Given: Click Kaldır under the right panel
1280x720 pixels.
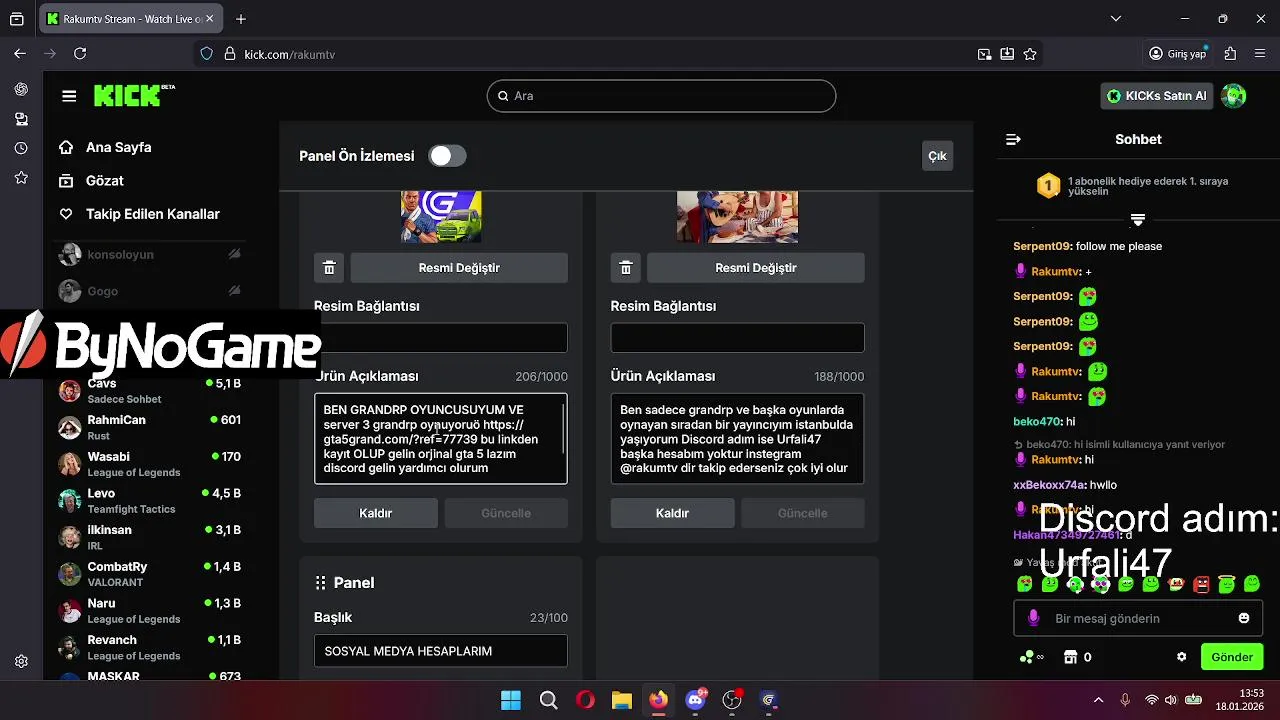Looking at the screenshot, I should 672,513.
